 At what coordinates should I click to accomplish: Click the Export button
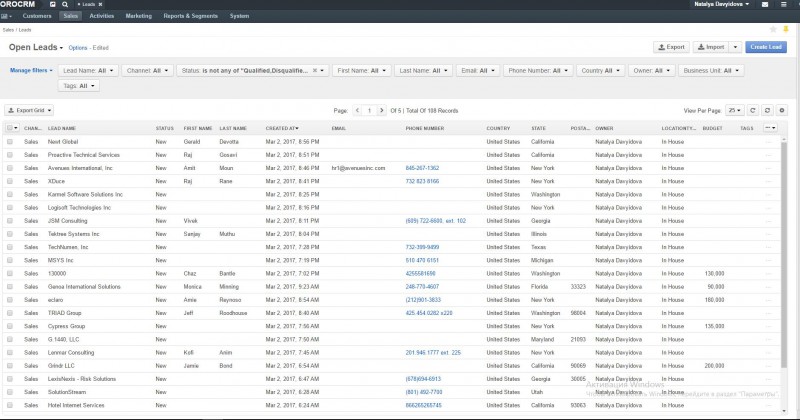[671, 47]
